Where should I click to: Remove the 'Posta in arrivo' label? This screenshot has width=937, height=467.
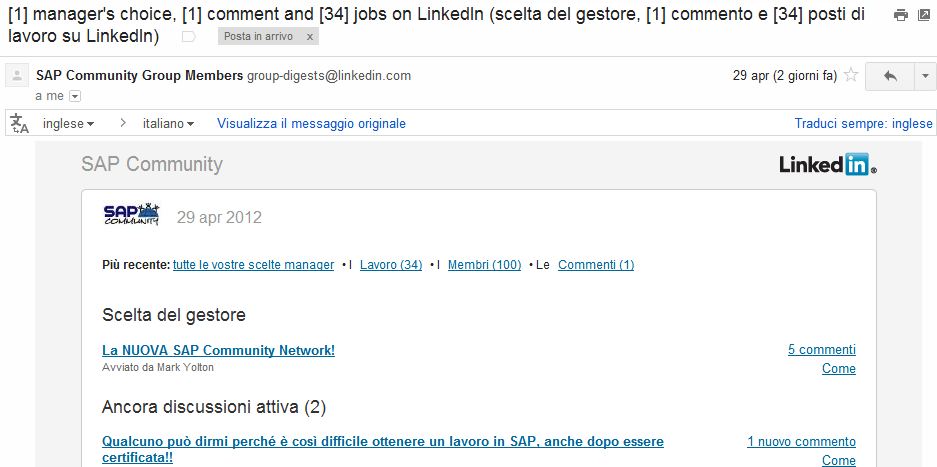pyautogui.click(x=309, y=36)
